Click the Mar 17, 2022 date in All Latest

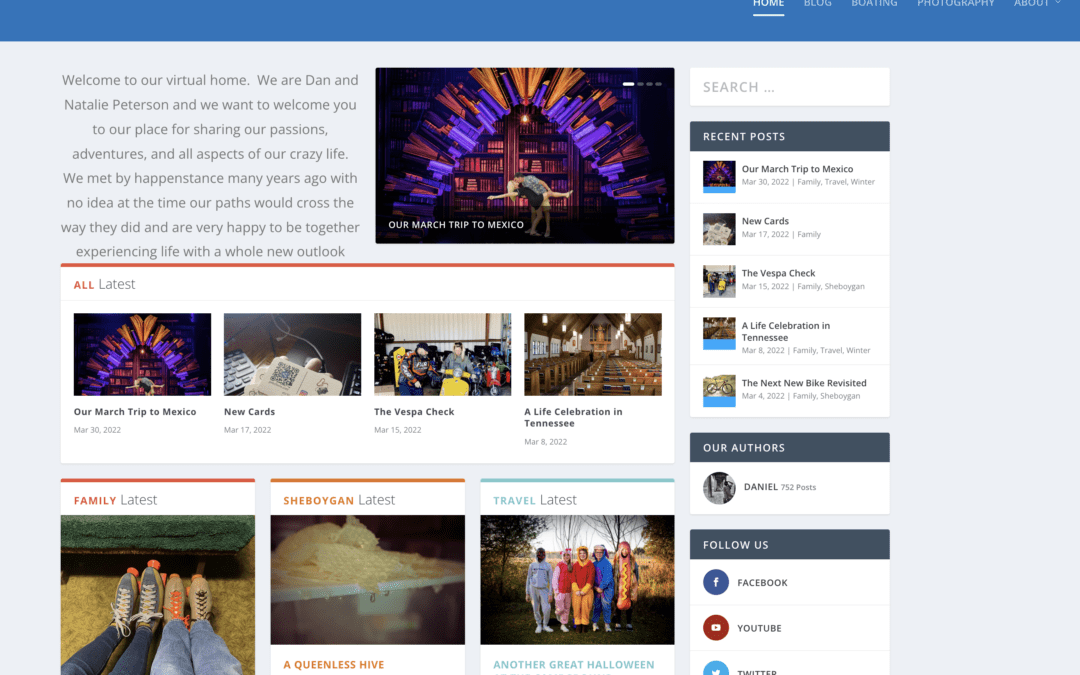pyautogui.click(x=247, y=430)
